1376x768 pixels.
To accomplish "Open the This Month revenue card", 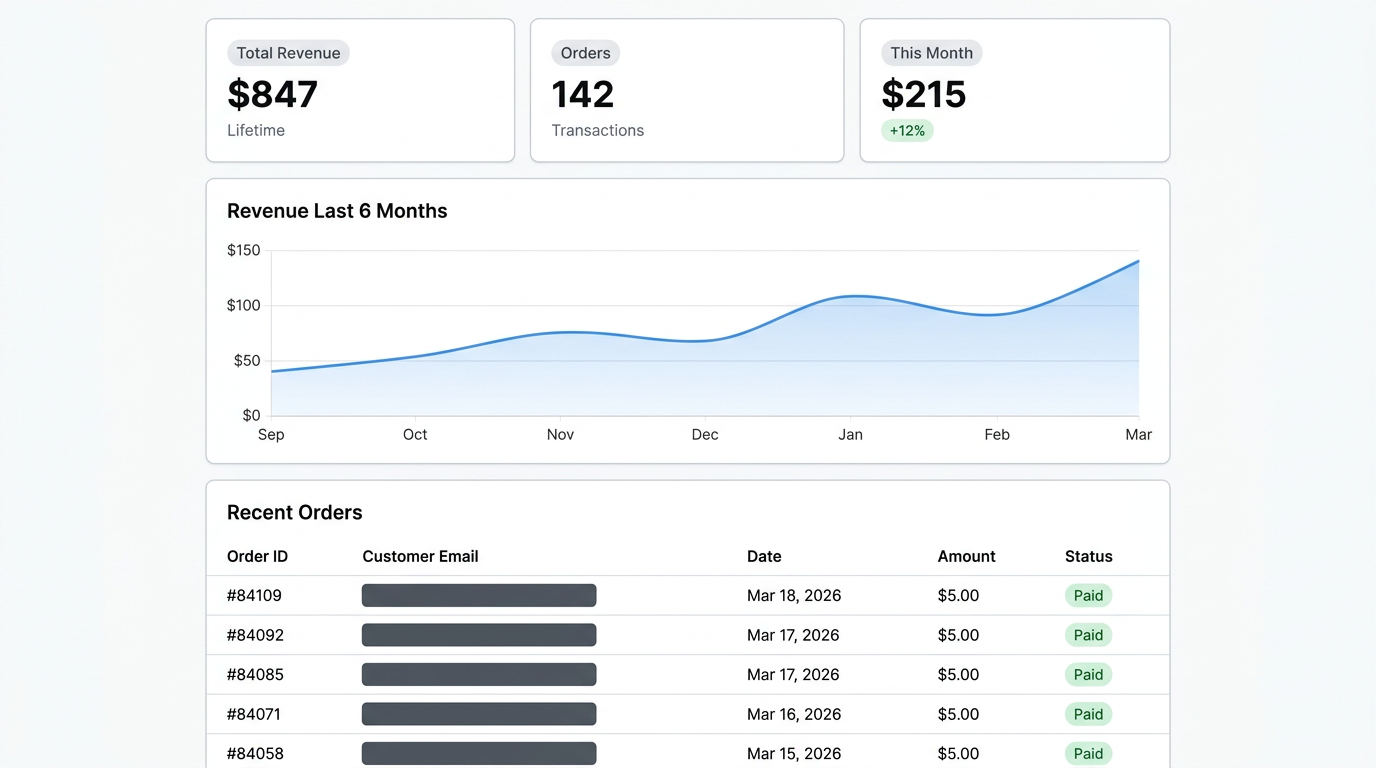I will click(x=1014, y=89).
